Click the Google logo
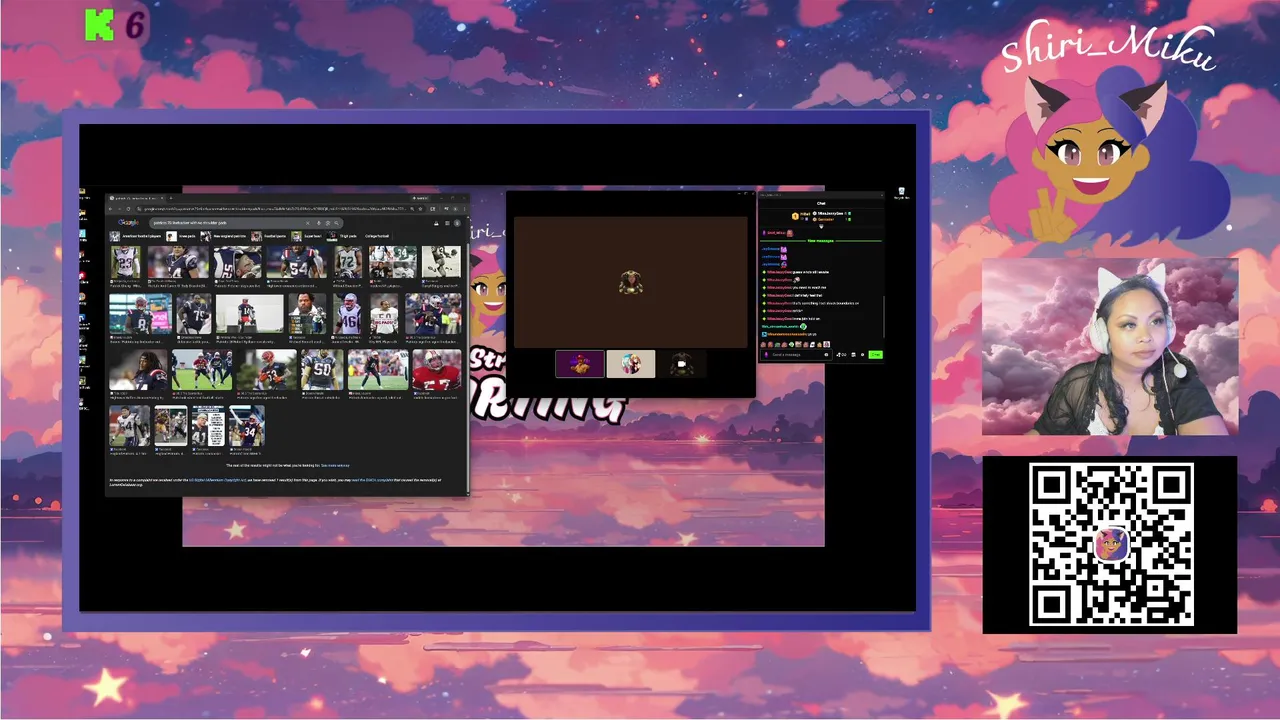1280x720 pixels. (x=128, y=223)
